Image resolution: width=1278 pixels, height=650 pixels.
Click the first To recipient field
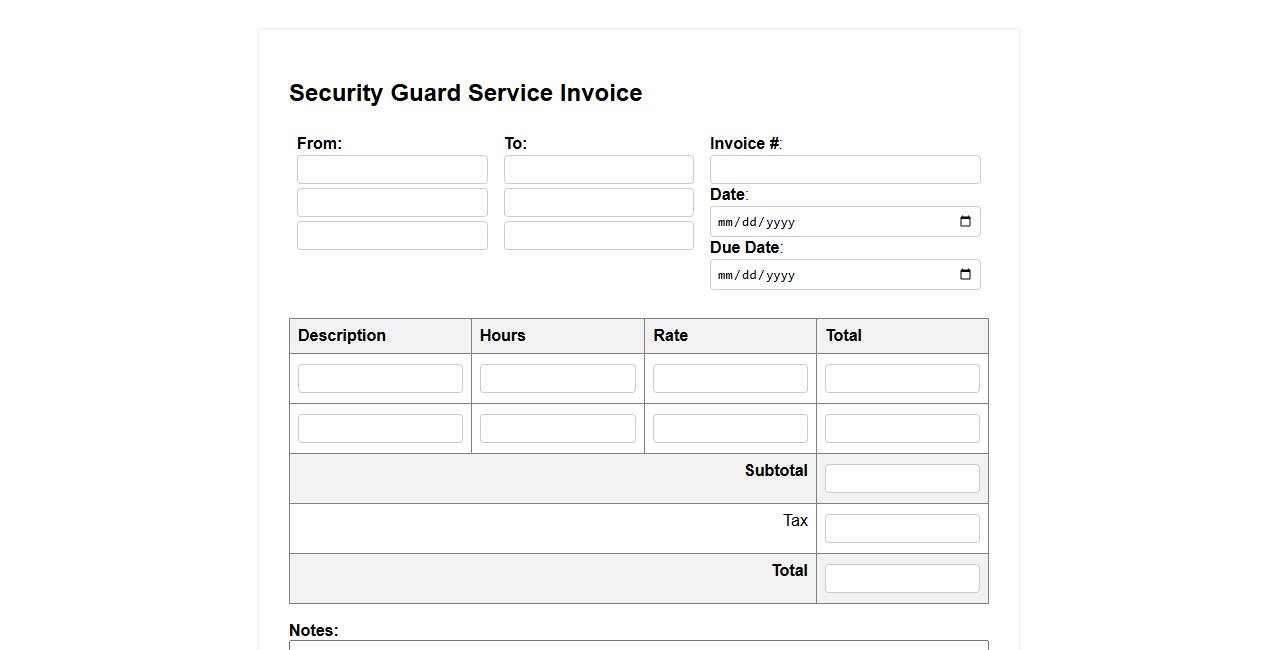598,170
